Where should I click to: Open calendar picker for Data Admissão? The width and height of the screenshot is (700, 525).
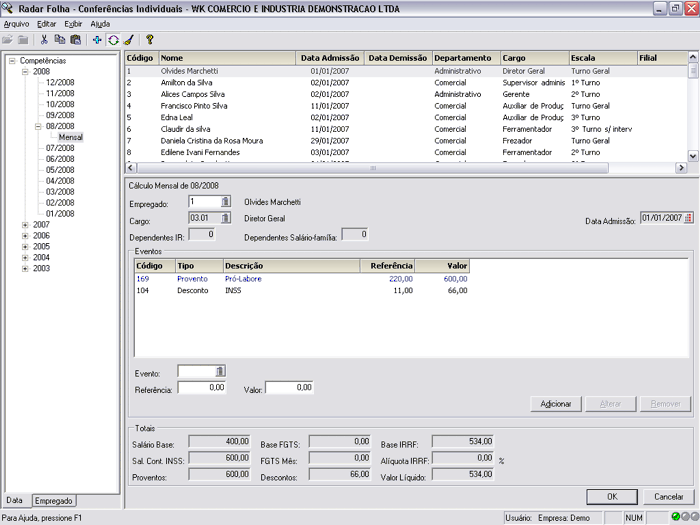(x=688, y=218)
